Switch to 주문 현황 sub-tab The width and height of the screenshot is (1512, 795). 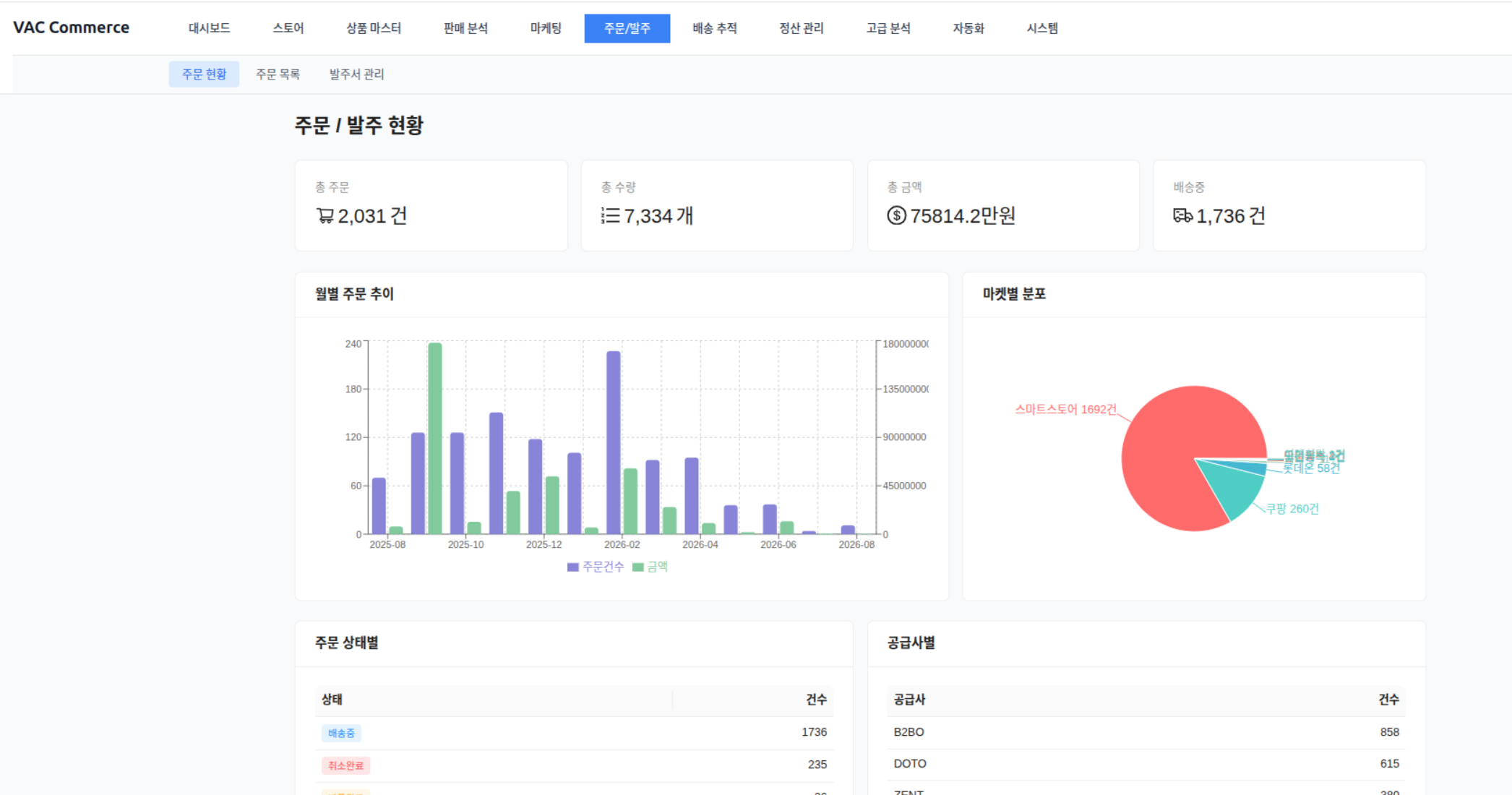coord(204,74)
